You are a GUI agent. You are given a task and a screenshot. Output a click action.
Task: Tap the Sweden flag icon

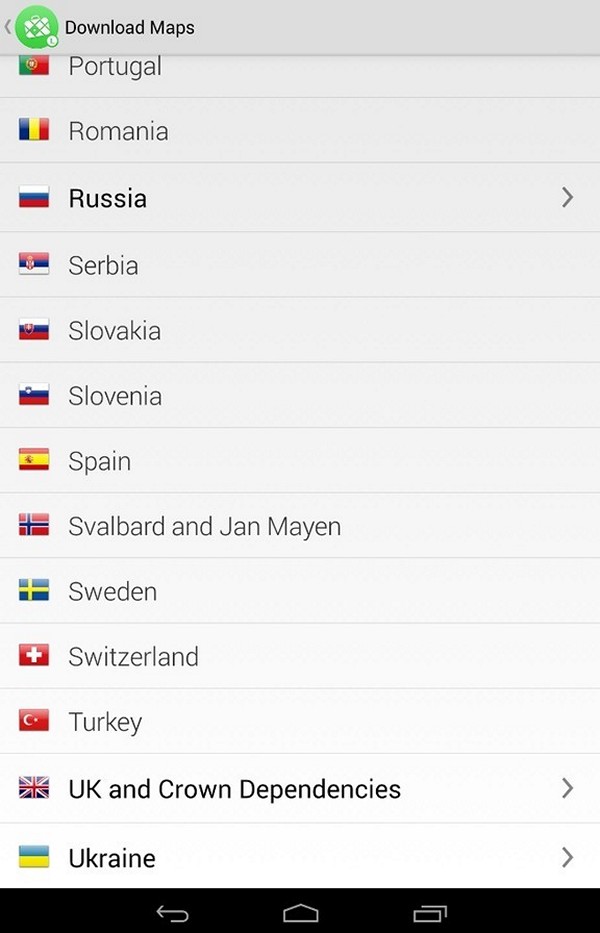[x=34, y=590]
